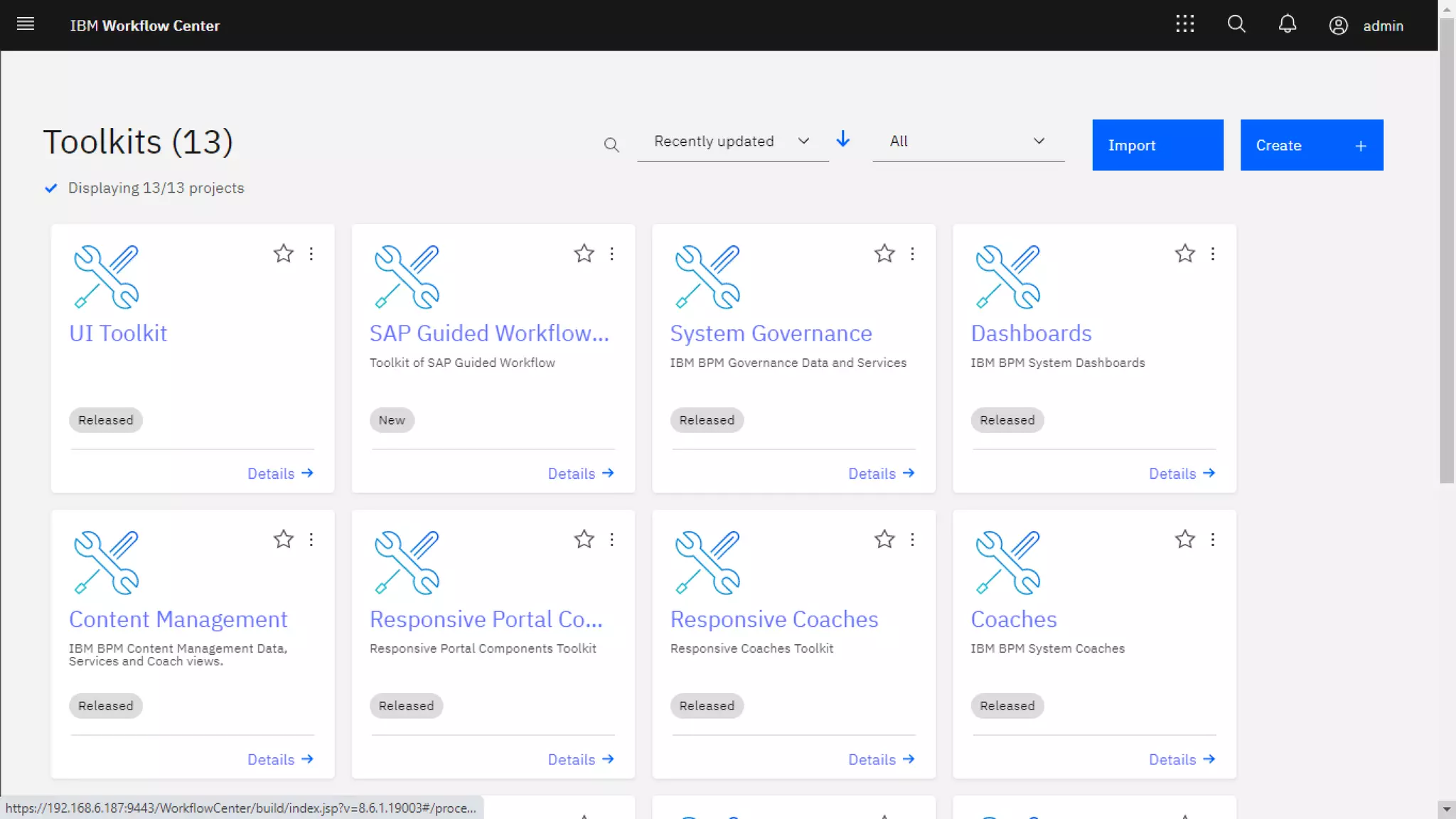
Task: Click the toolkit filter search icon
Action: [611, 145]
